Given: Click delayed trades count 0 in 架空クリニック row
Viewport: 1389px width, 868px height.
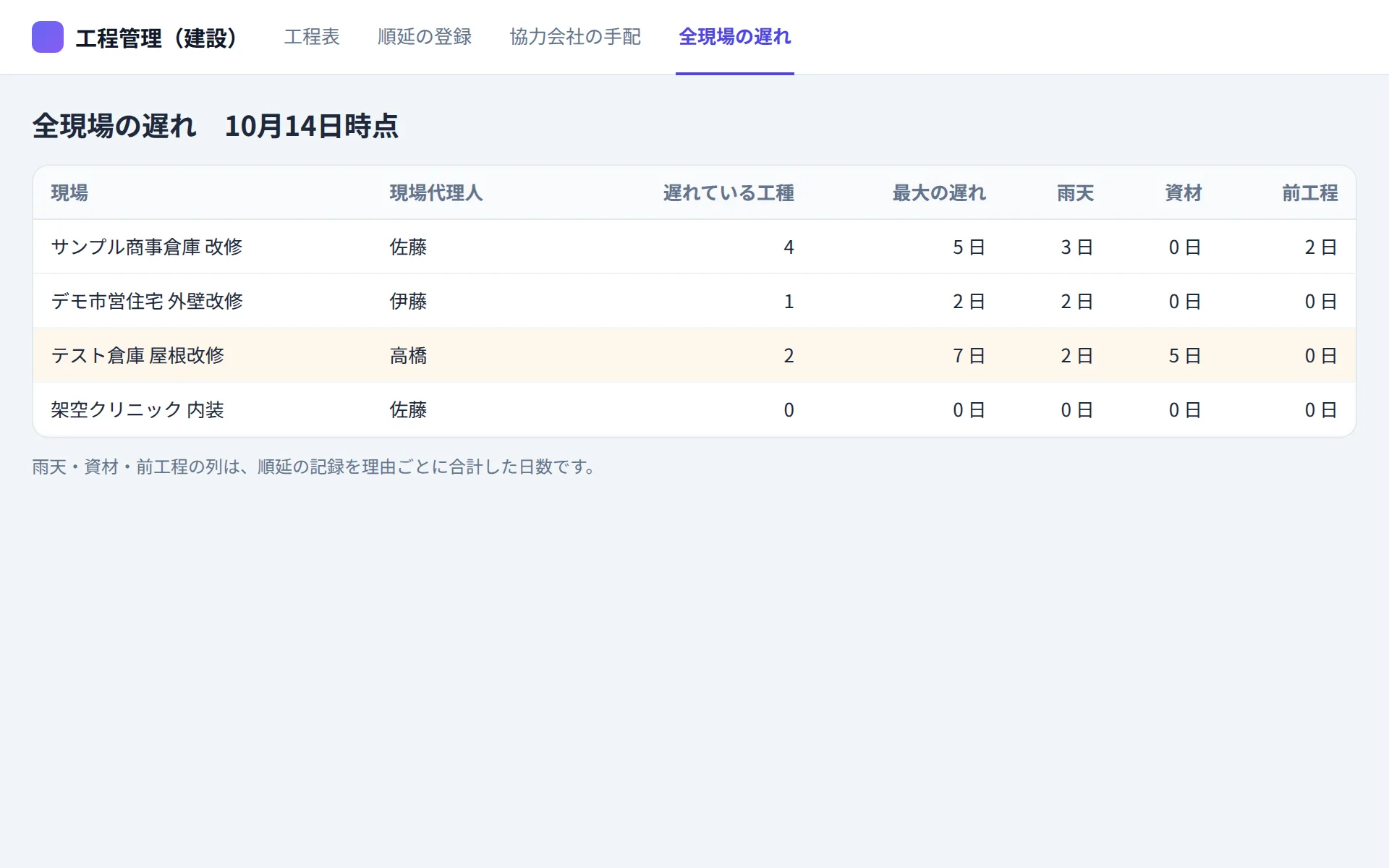Looking at the screenshot, I should [x=789, y=410].
